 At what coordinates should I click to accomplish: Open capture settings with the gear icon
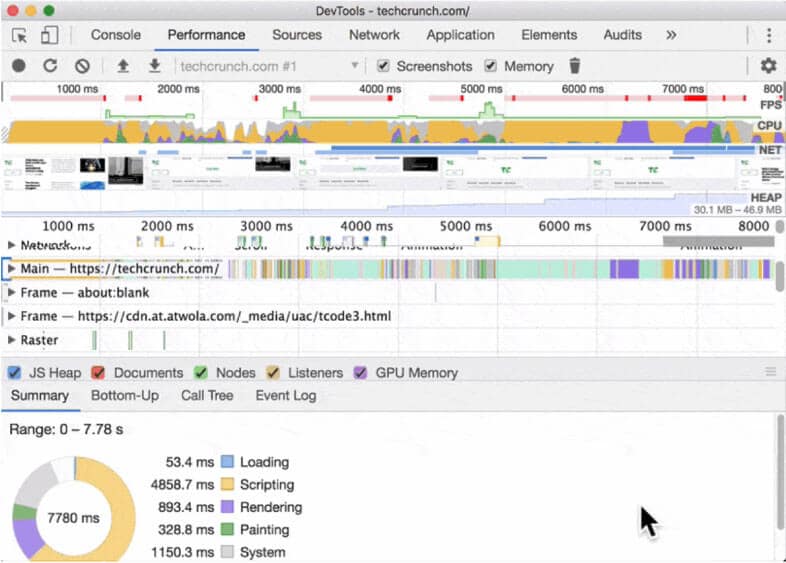click(x=768, y=66)
